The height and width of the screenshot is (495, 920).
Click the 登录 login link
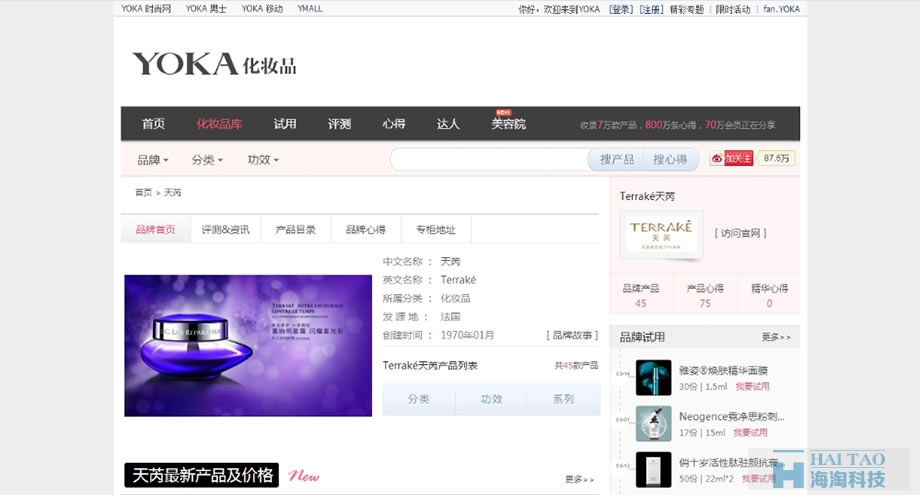pos(621,9)
